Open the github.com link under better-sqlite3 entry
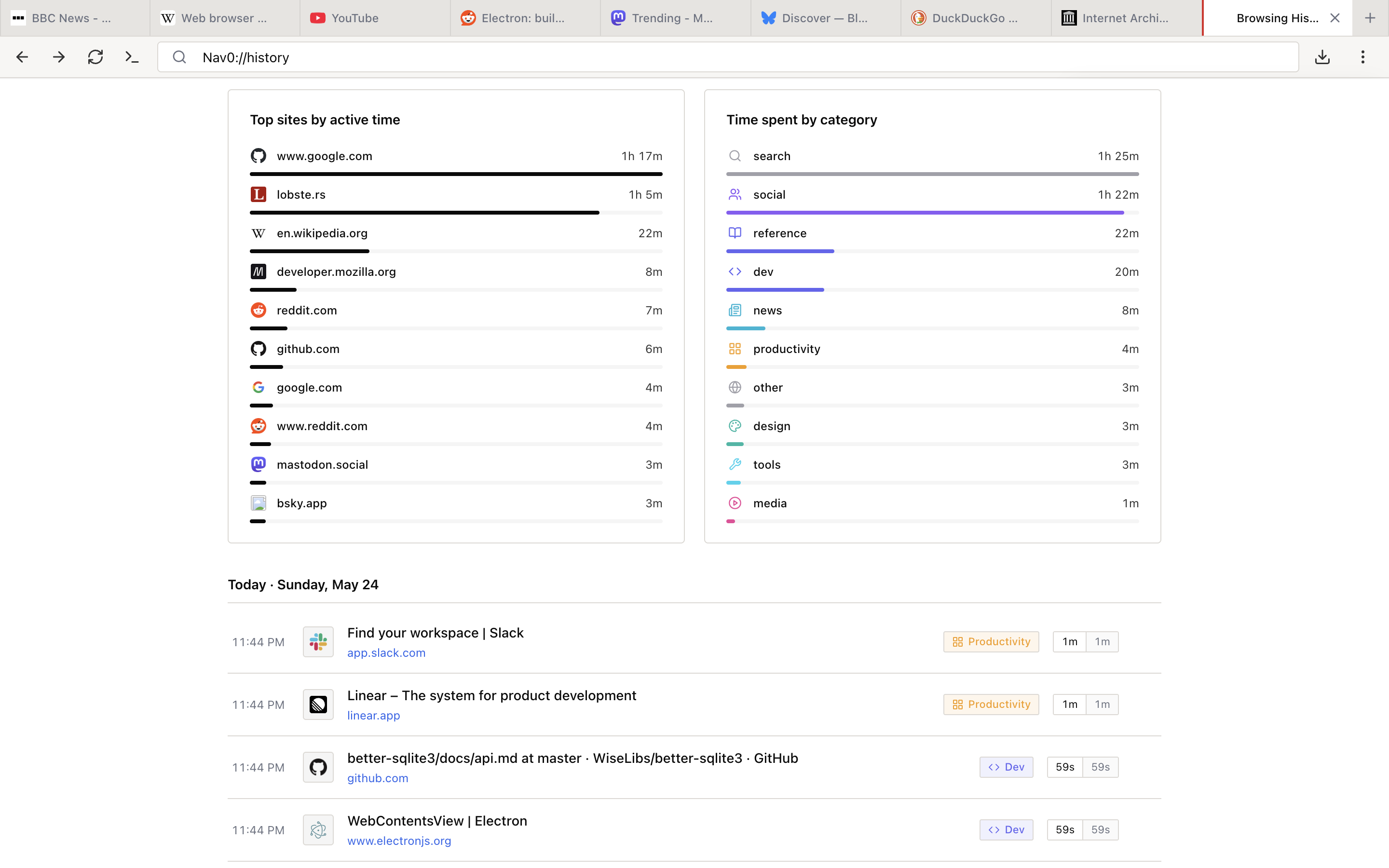Screen dimensions: 1389x868 tap(378, 778)
